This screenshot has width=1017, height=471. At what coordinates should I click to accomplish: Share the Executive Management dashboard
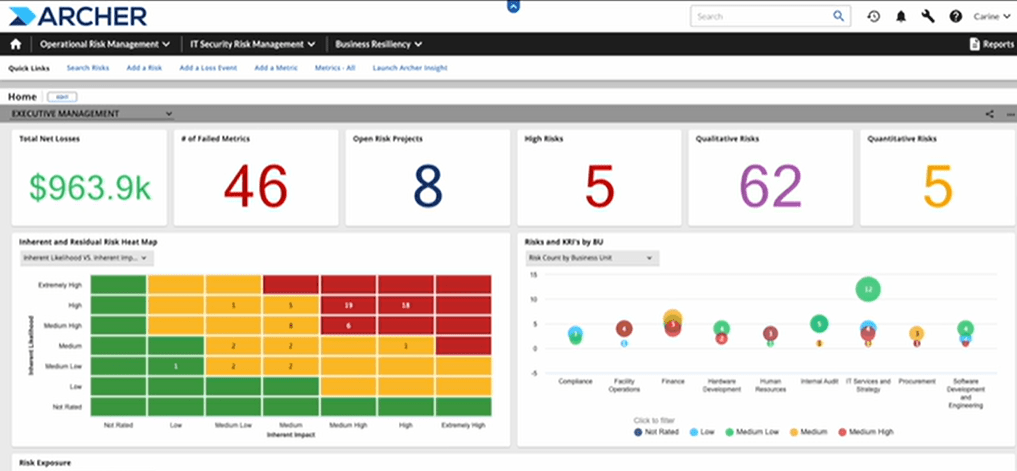[x=990, y=114]
